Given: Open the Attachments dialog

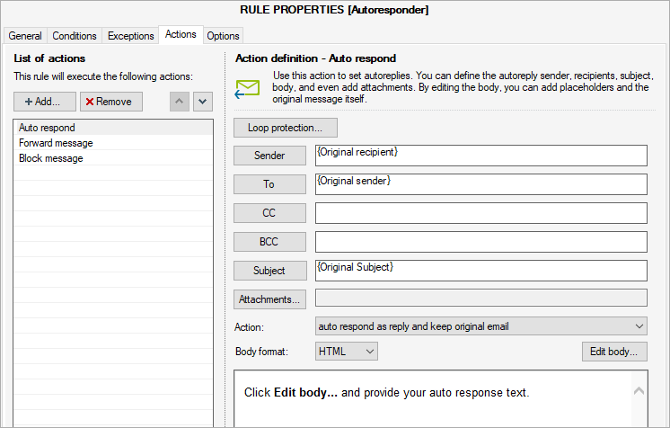Looking at the screenshot, I should (270, 299).
